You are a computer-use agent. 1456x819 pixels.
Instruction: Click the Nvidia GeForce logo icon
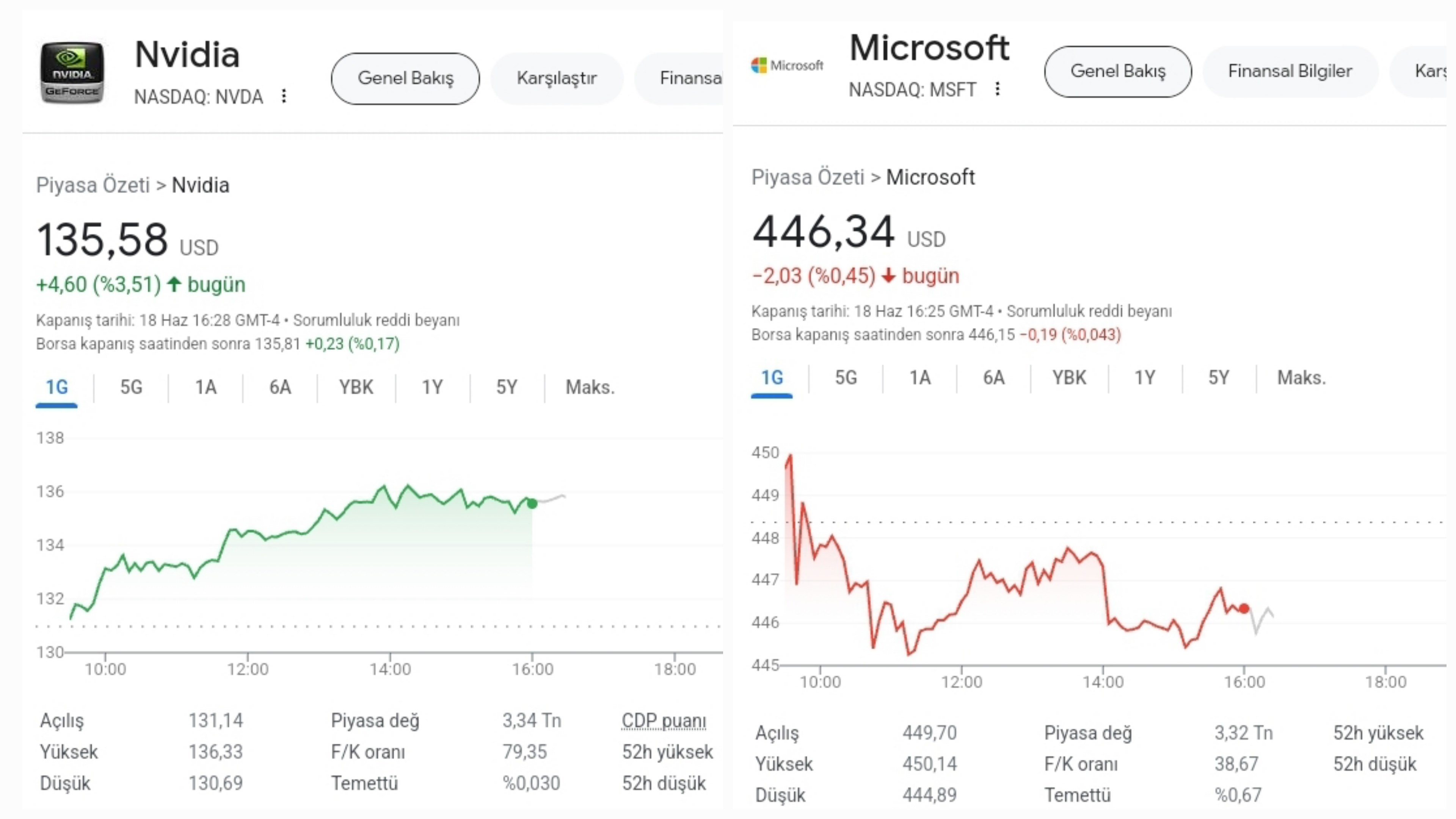click(x=72, y=73)
